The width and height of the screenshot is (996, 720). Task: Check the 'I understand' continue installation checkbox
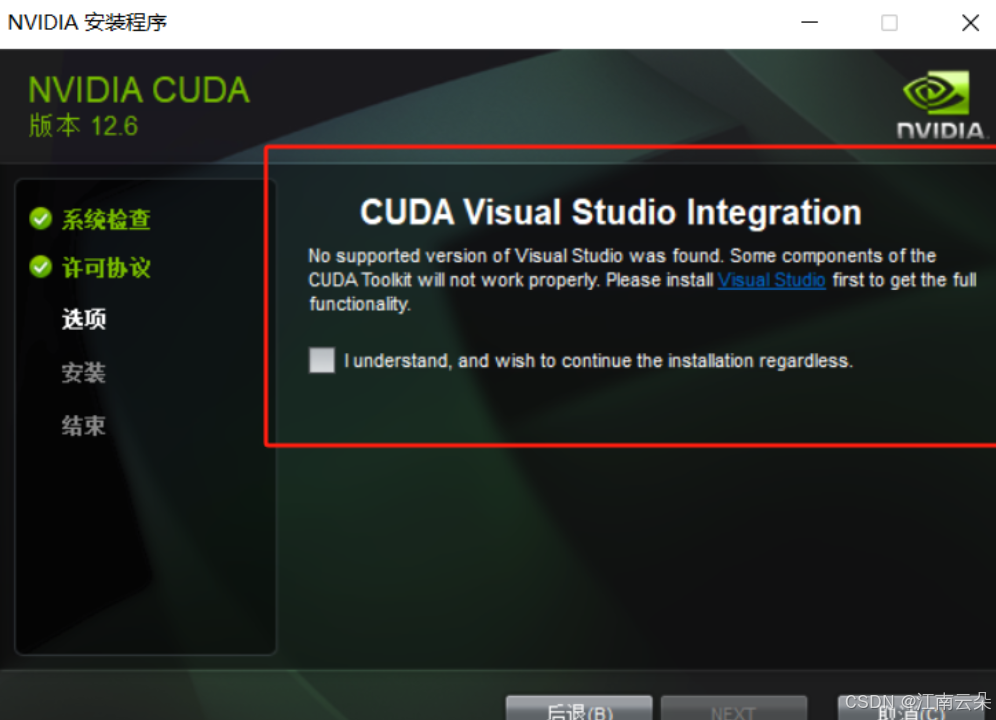click(x=321, y=360)
